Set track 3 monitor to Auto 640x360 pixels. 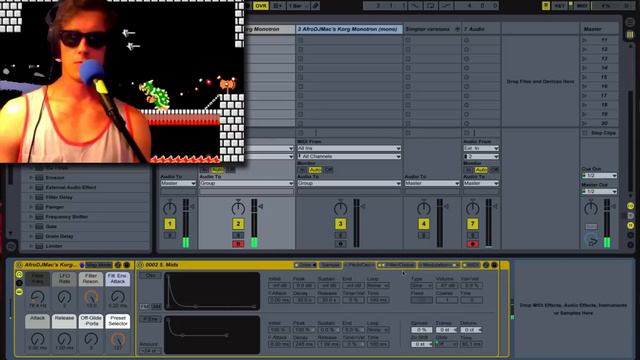coord(315,170)
